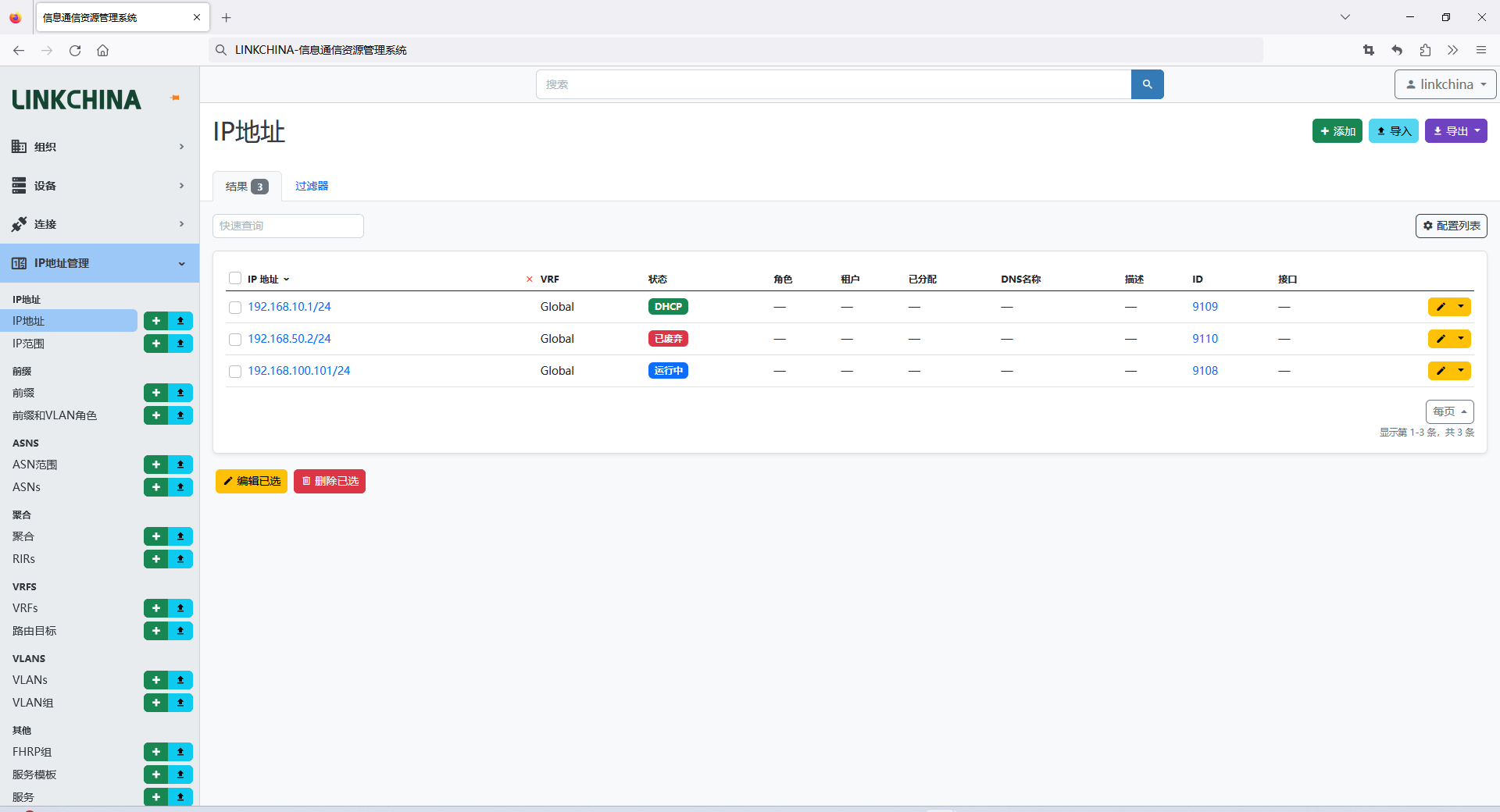Click the DHCP status badge
This screenshot has width=1500, height=812.
coord(668,307)
